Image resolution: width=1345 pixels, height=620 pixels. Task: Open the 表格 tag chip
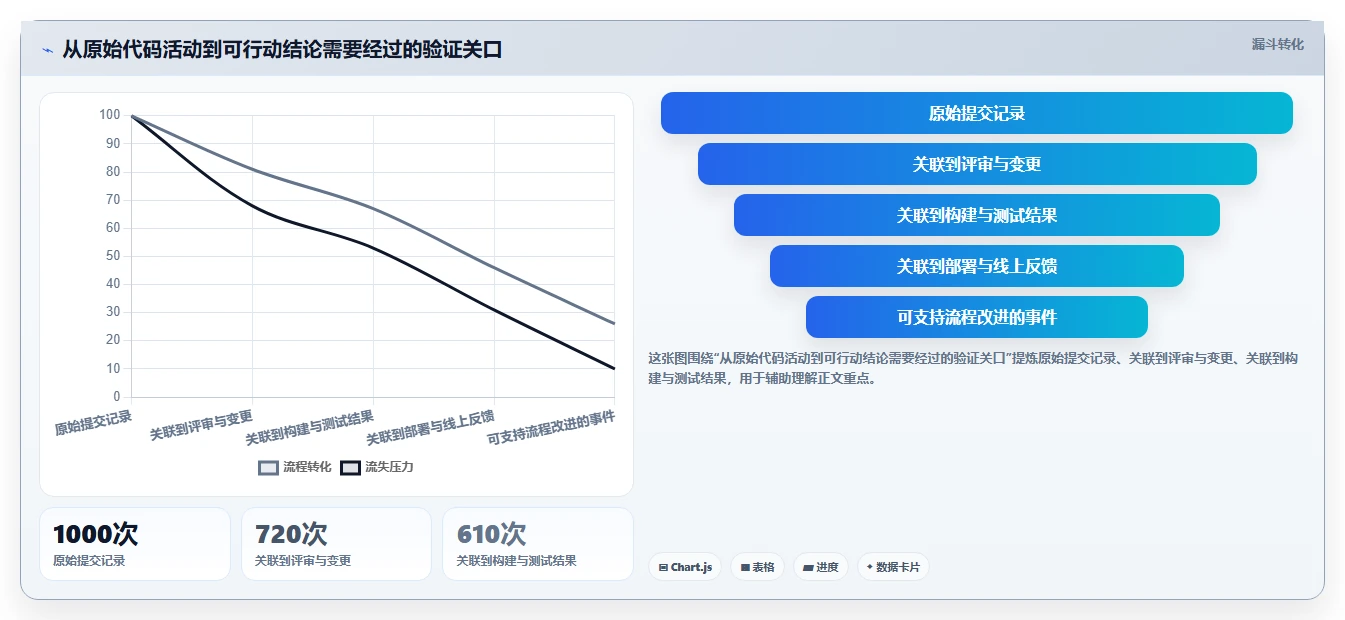coord(757,567)
